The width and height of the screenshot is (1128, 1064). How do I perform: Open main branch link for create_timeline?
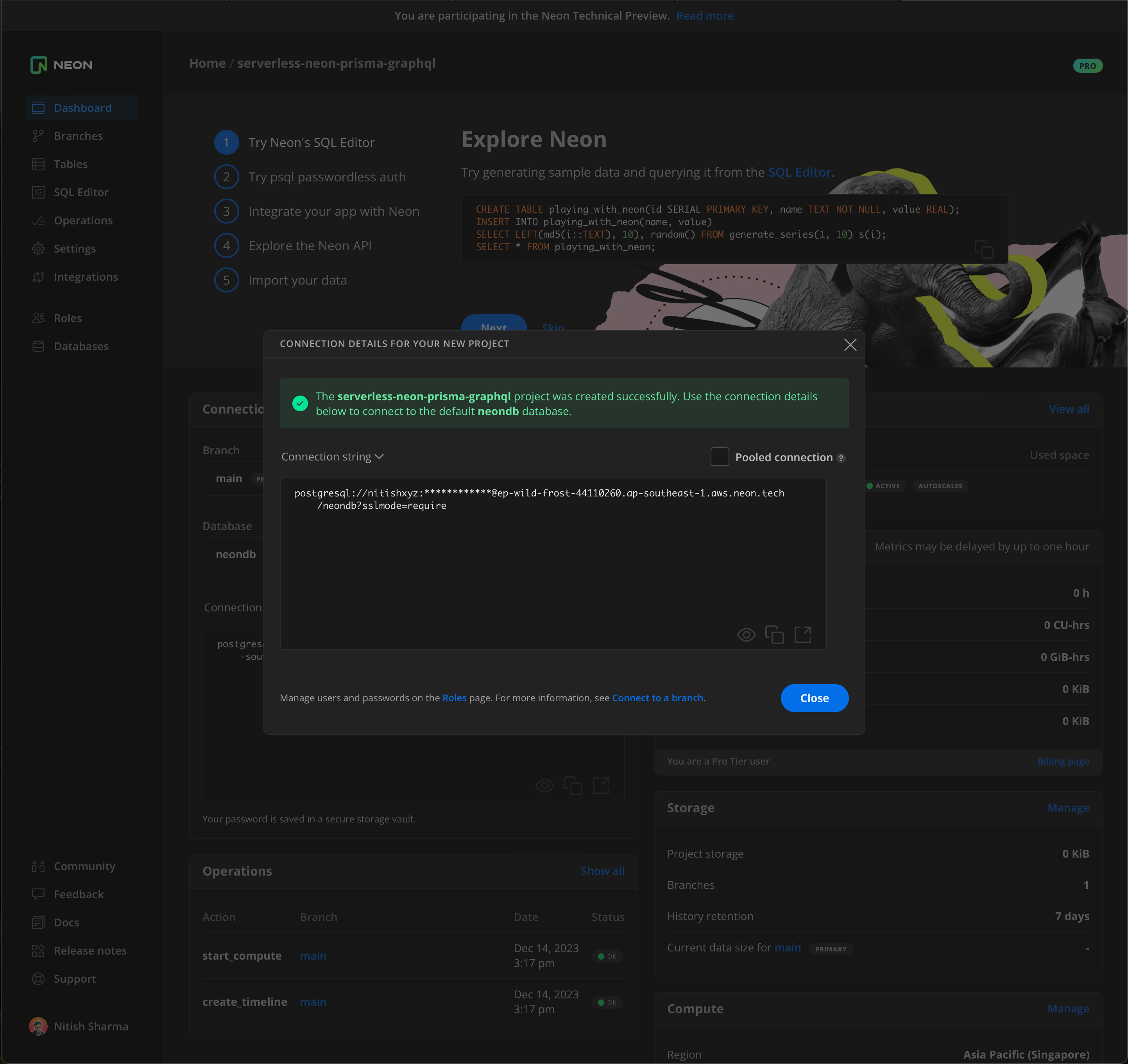click(313, 1002)
